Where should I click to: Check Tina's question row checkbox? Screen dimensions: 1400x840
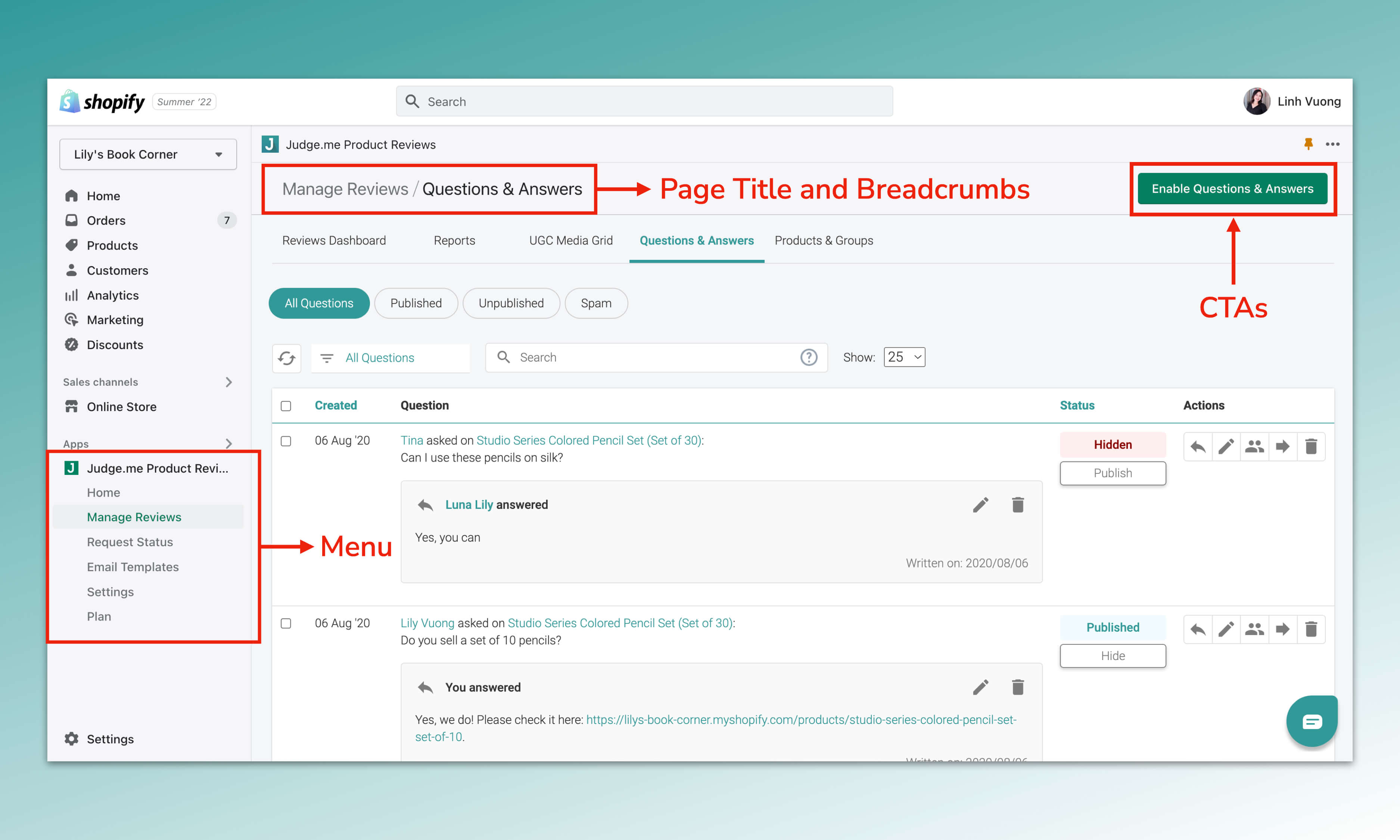click(286, 441)
